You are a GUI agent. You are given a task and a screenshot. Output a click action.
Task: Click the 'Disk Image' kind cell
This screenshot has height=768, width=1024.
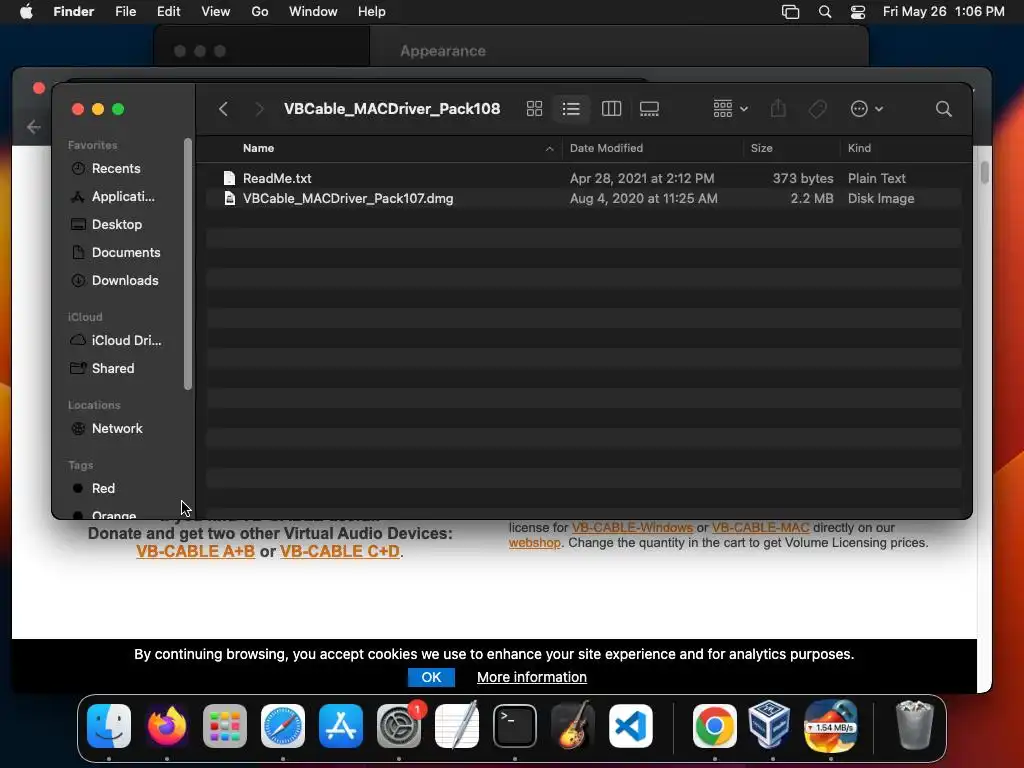coord(880,199)
